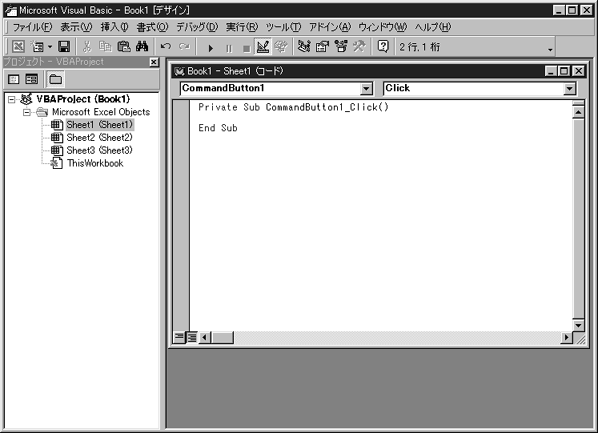Click the Redo arrow icon

pos(184,47)
